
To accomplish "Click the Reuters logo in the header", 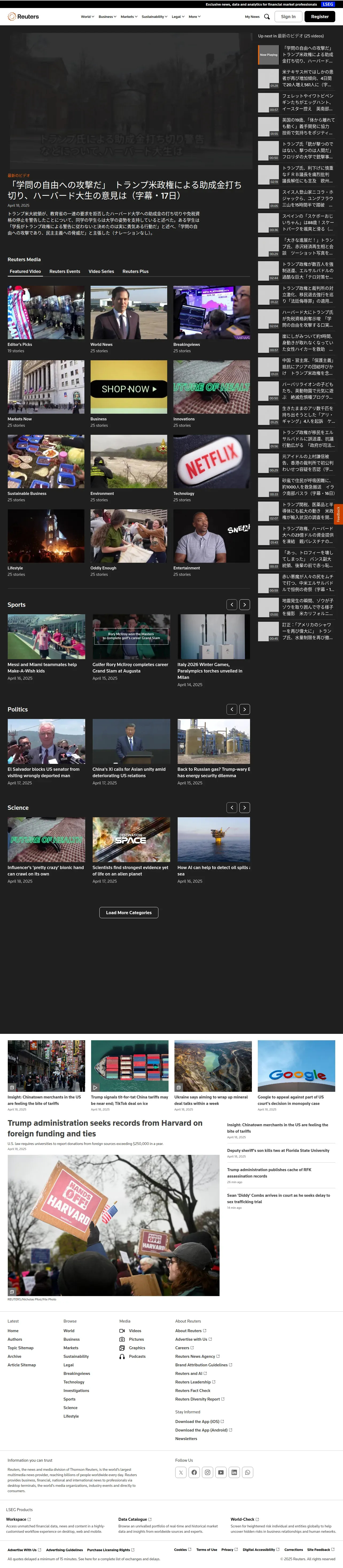I will point(23,17).
